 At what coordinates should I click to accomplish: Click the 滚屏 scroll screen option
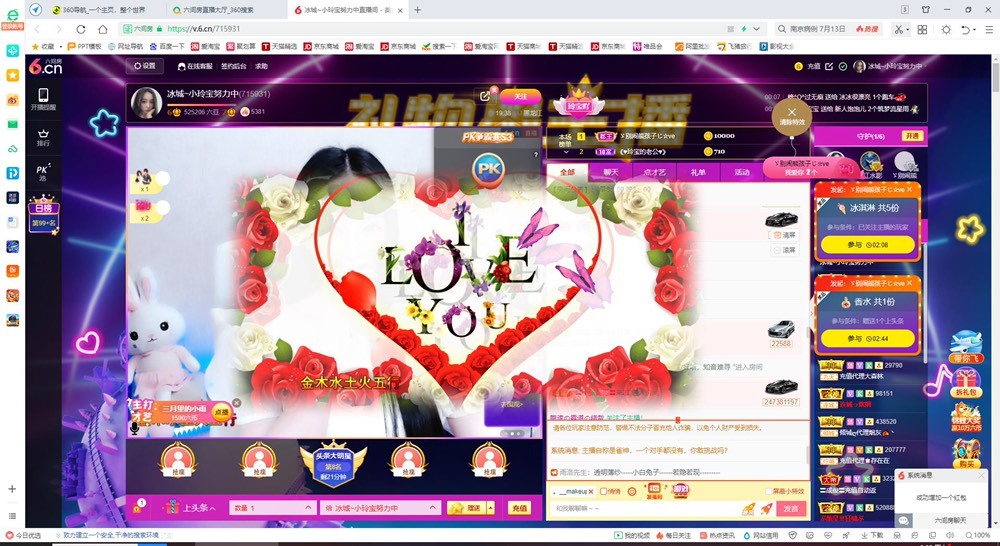785,250
